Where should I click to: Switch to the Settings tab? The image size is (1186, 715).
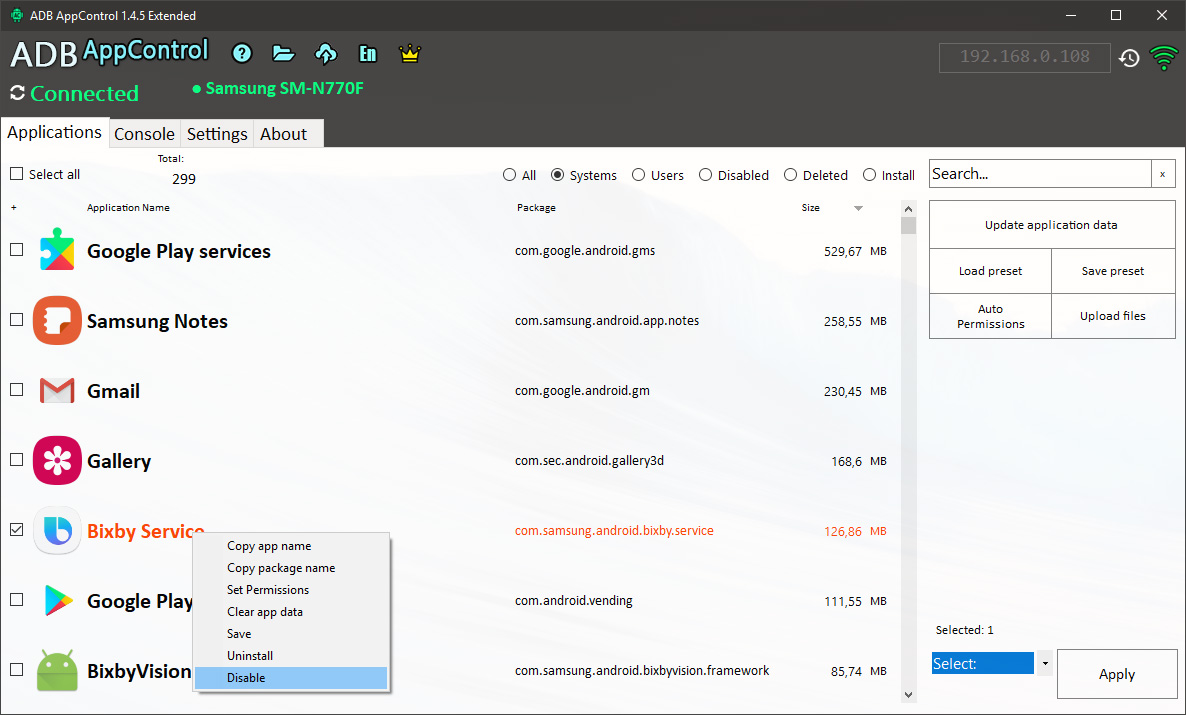[217, 134]
